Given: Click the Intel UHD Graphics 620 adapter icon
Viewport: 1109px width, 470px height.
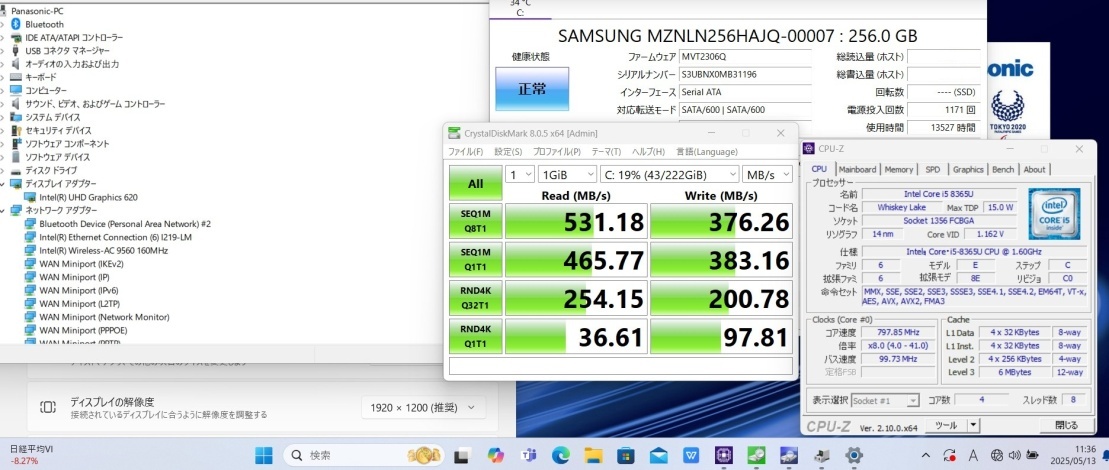Looking at the screenshot, I should pyautogui.click(x=30, y=197).
